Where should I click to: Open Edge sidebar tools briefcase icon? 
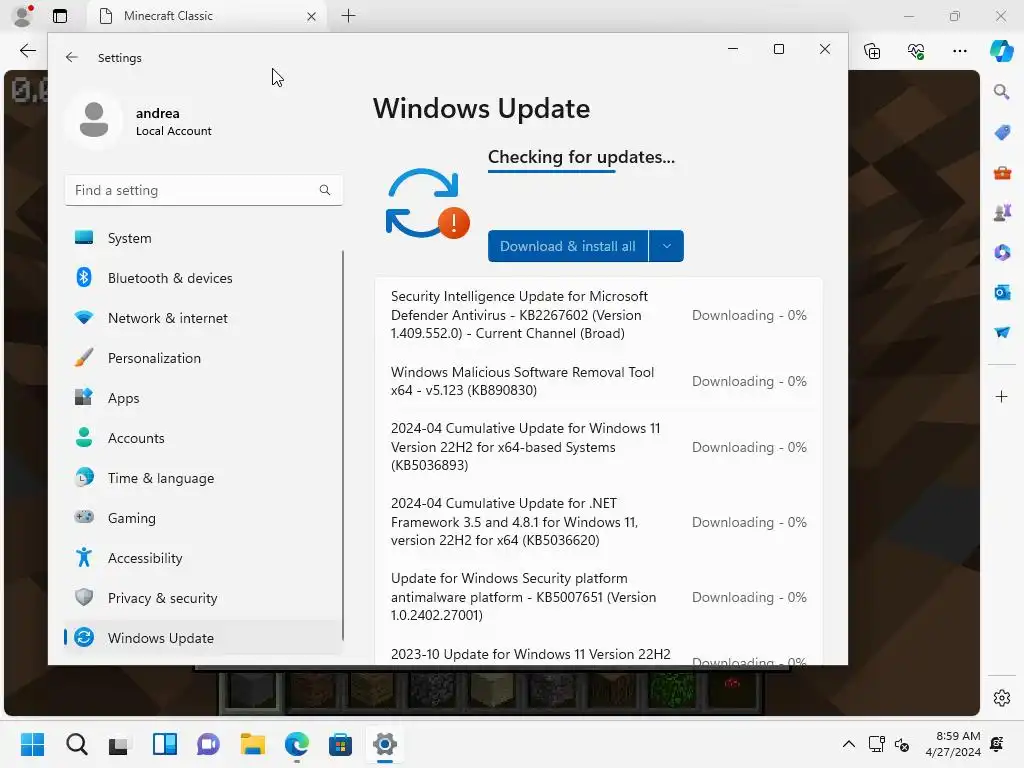click(1002, 173)
